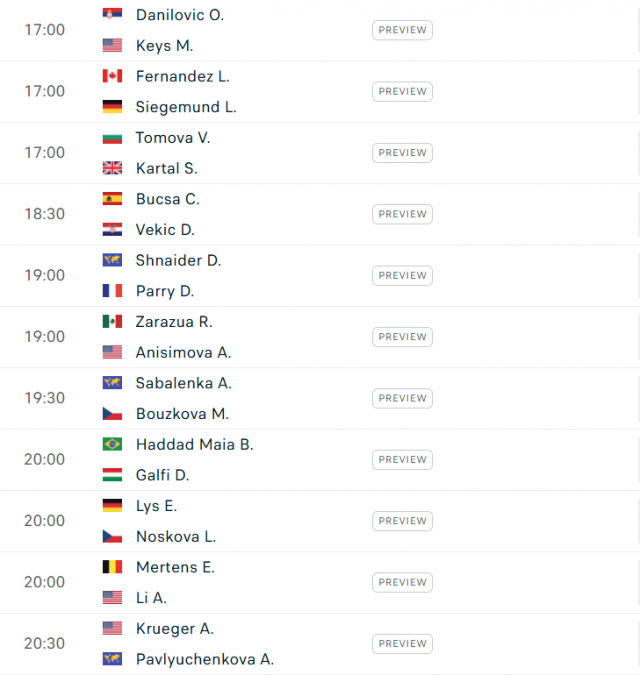The width and height of the screenshot is (640, 675).
Task: Click the Spanish flag beside Bucsa C.
Action: [x=112, y=199]
